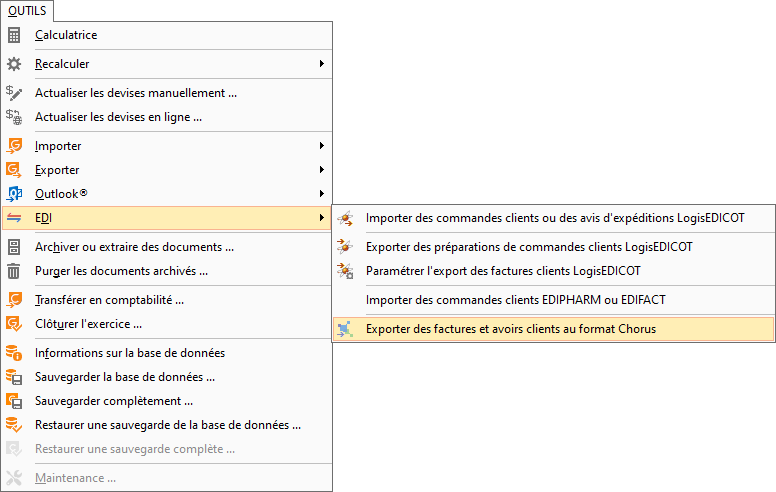Image resolution: width=776 pixels, height=492 pixels.
Task: Click the Chorus export icon in the submenu
Action: [x=345, y=329]
